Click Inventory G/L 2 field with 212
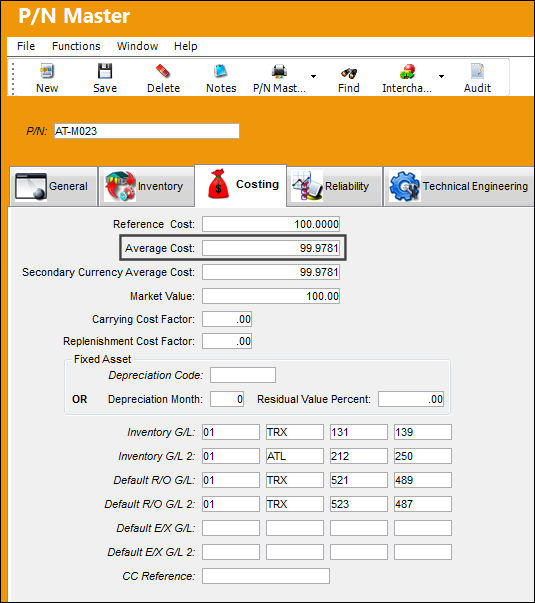The image size is (535, 603). tap(358, 456)
